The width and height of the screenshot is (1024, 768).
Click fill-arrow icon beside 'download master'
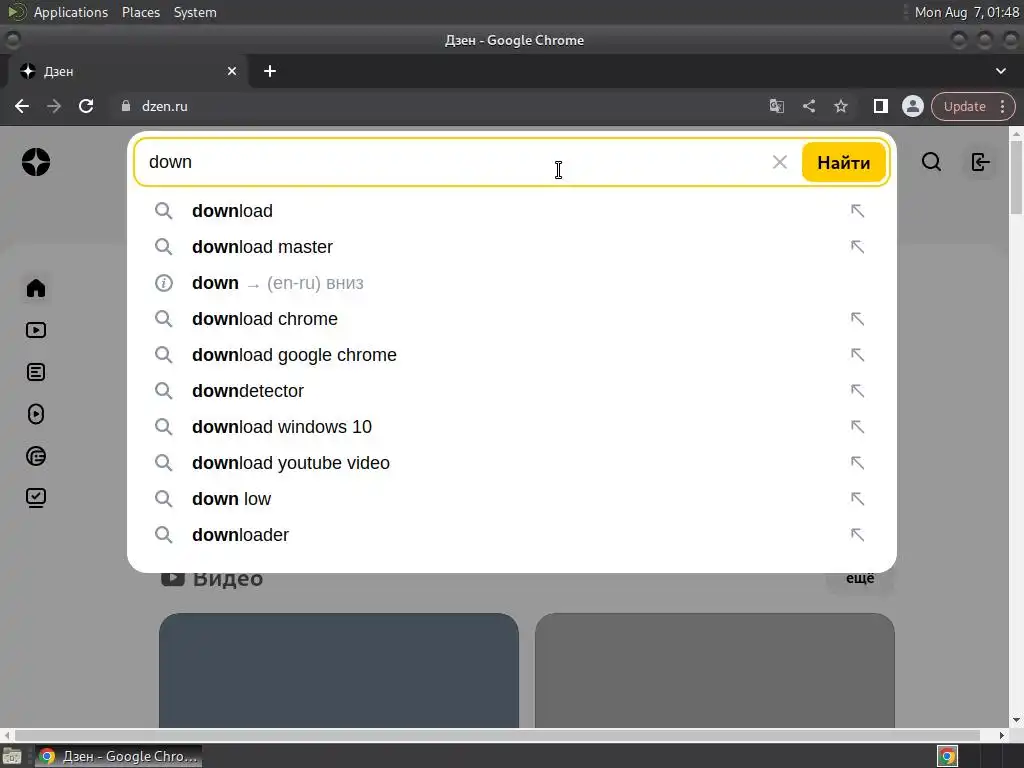[x=857, y=247]
